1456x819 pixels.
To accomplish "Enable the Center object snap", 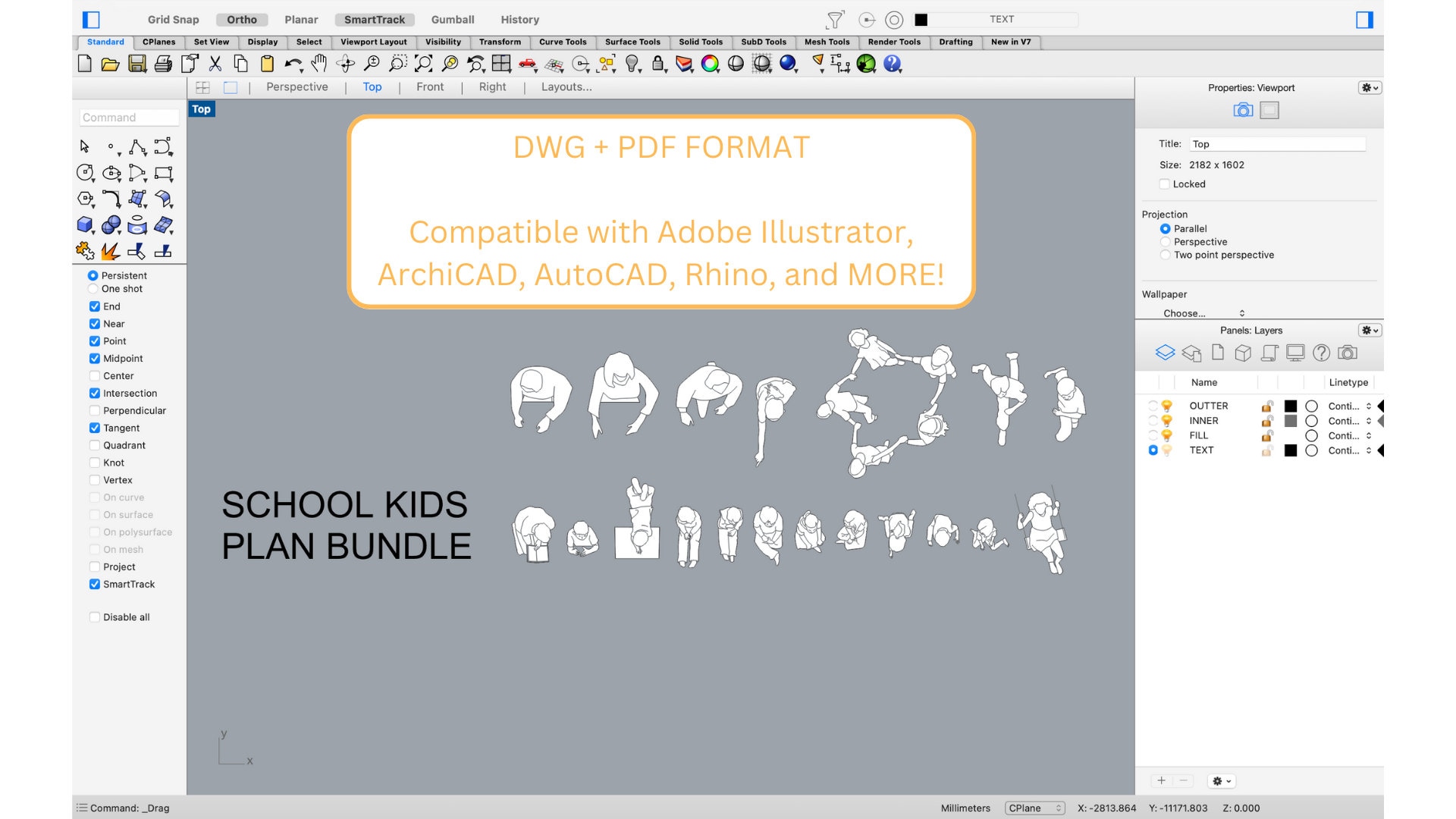I will (95, 375).
